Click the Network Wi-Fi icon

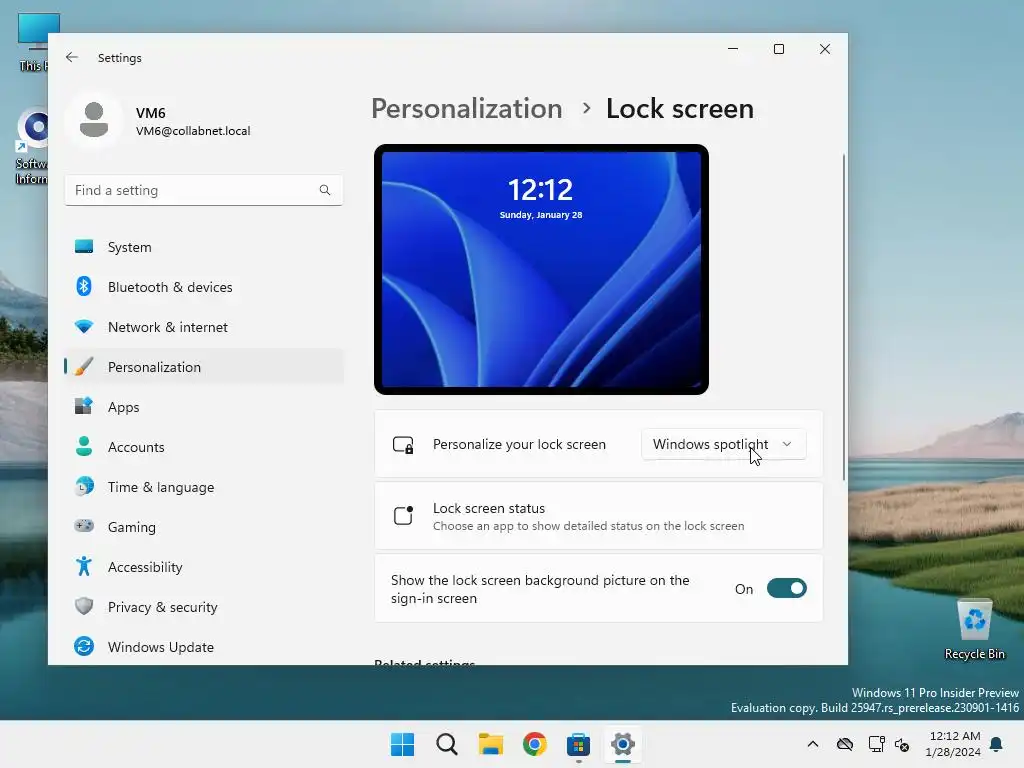pos(84,327)
